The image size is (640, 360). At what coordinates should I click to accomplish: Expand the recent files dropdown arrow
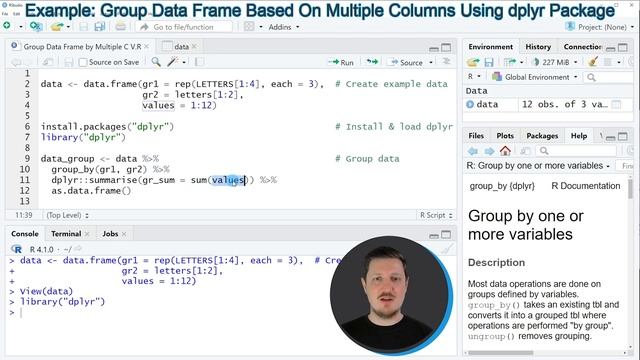(69, 27)
